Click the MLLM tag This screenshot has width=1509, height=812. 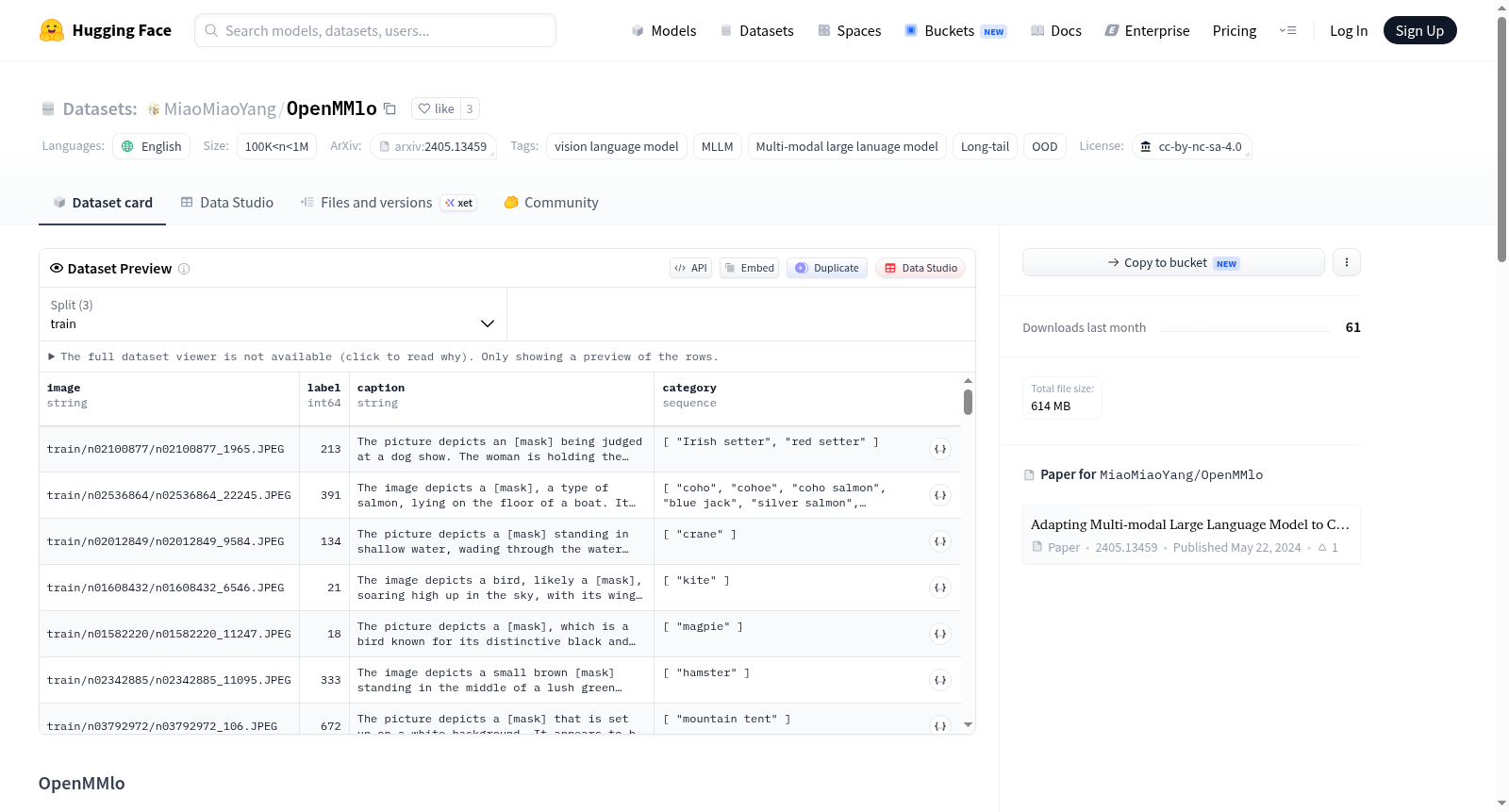point(718,146)
